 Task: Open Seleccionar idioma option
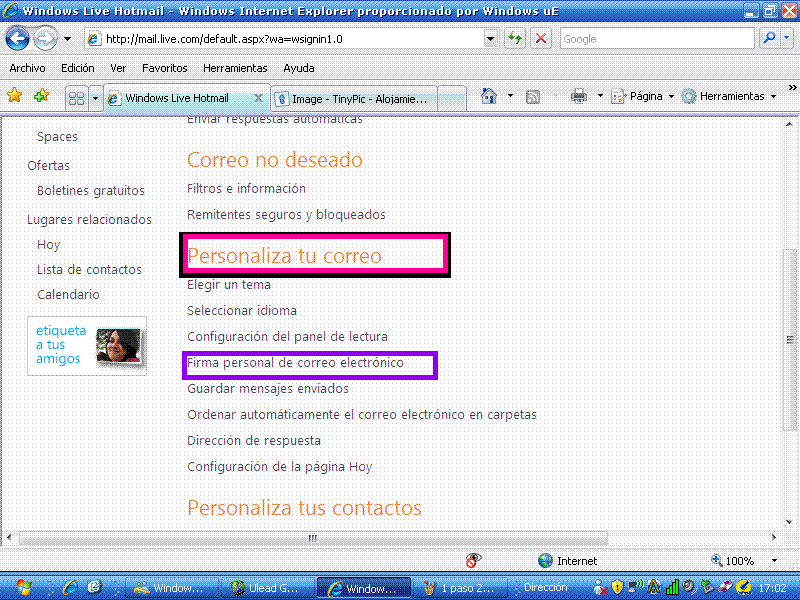click(242, 310)
